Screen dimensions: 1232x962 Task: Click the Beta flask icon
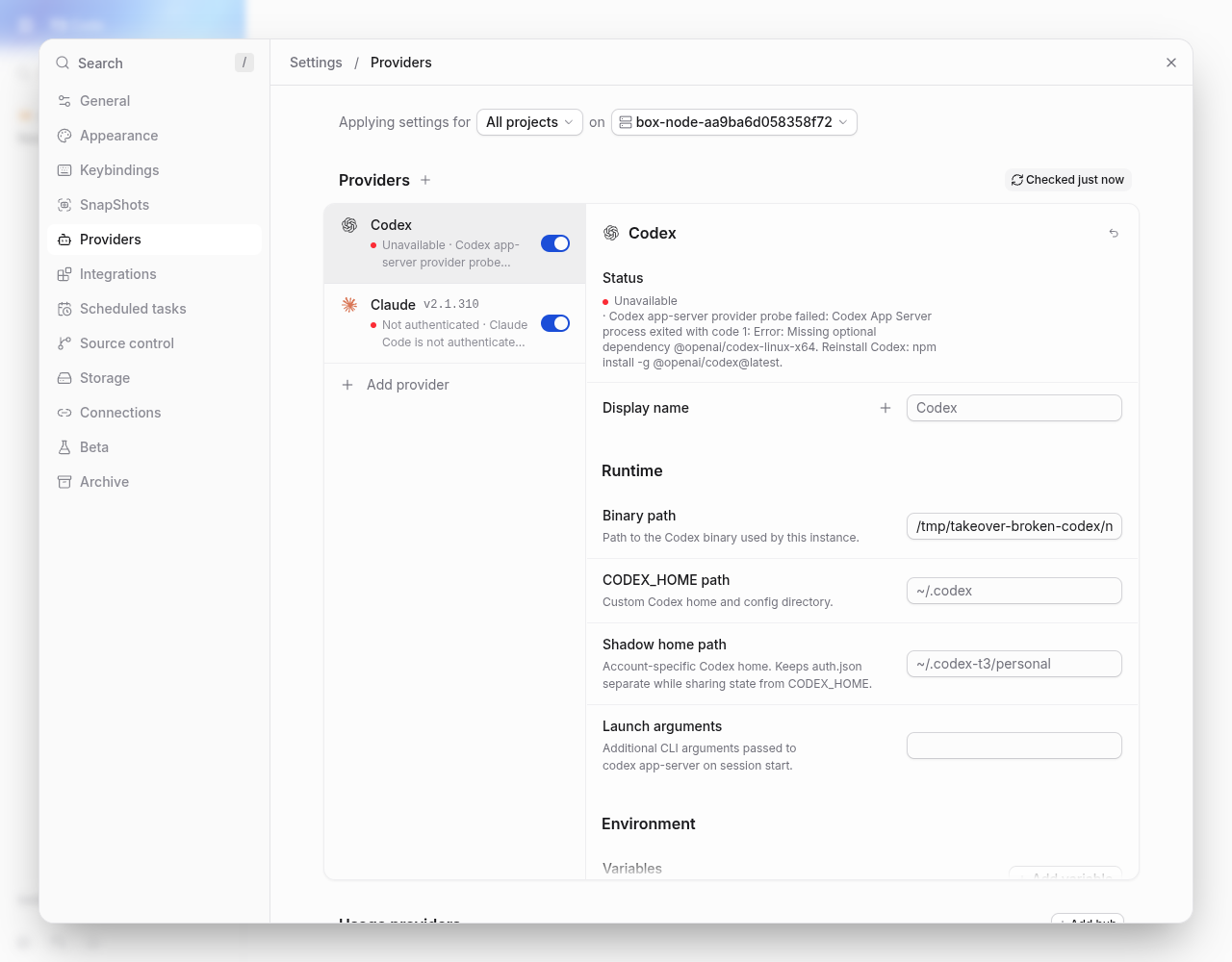point(64,447)
